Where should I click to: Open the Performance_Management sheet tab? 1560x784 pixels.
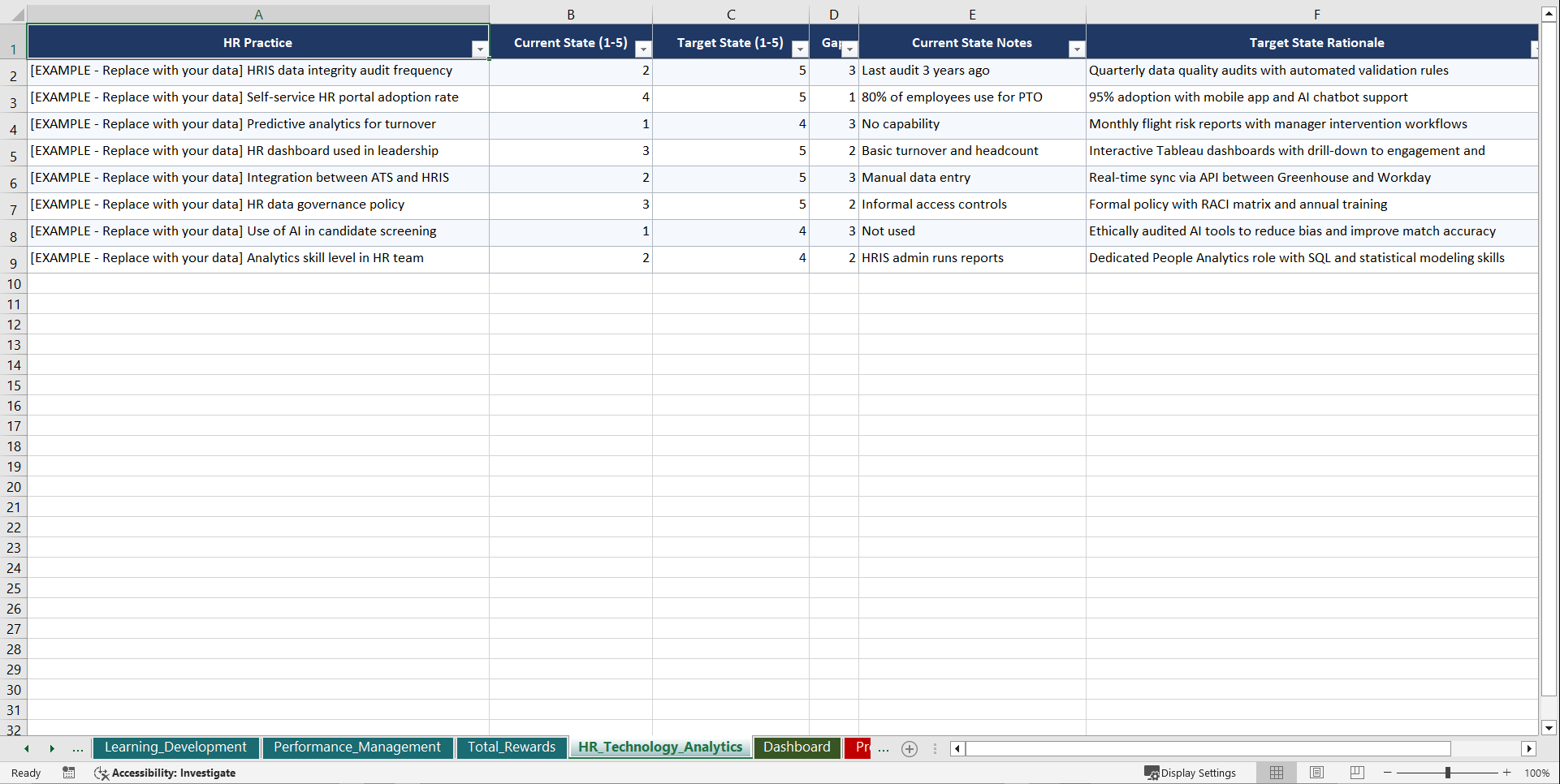[357, 747]
